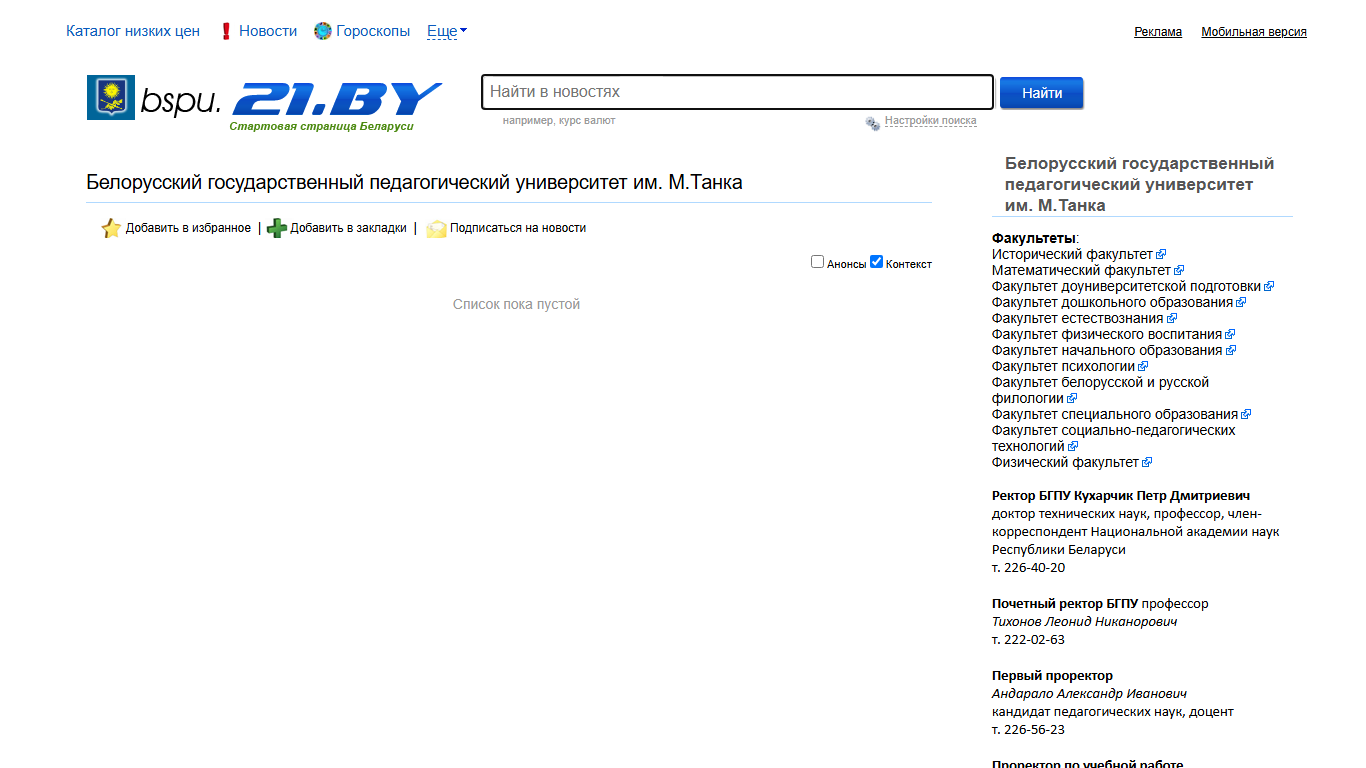Open Каталог низких цен in top navigation
The height and width of the screenshot is (768, 1366).
pos(133,31)
